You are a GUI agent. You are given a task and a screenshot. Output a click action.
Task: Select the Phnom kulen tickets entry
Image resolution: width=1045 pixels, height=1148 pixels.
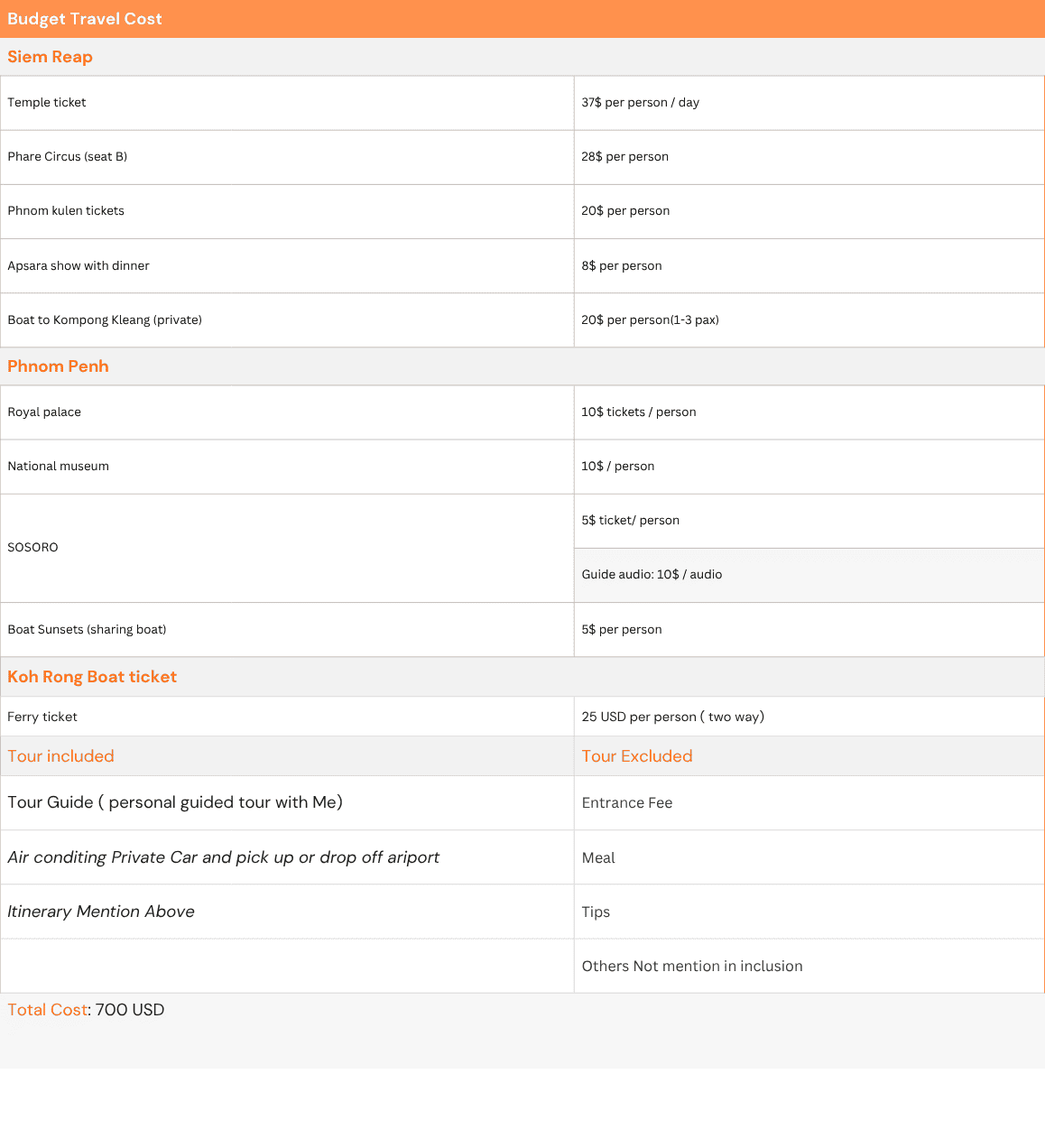point(66,211)
